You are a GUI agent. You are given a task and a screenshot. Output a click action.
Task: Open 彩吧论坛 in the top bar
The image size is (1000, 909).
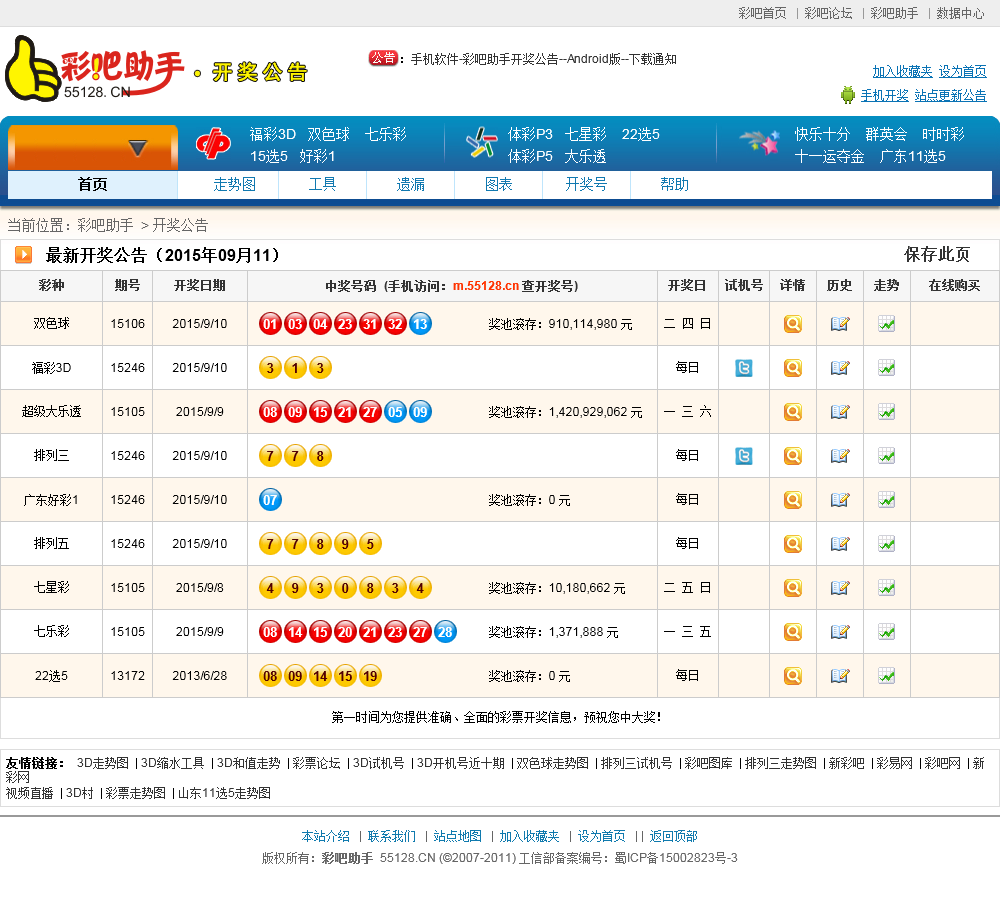tap(828, 13)
